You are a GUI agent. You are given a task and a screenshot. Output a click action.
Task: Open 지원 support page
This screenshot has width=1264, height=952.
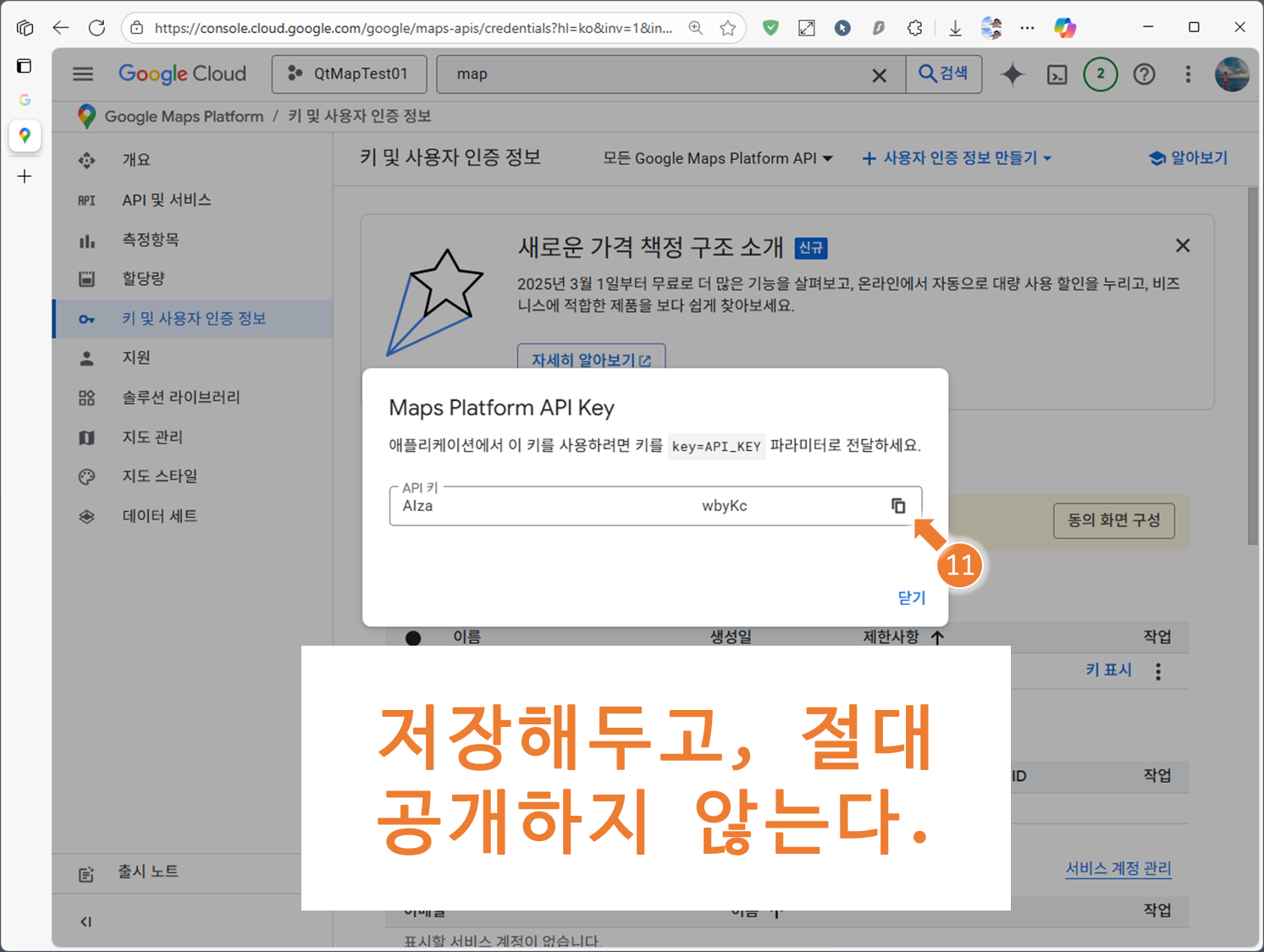pos(192,357)
